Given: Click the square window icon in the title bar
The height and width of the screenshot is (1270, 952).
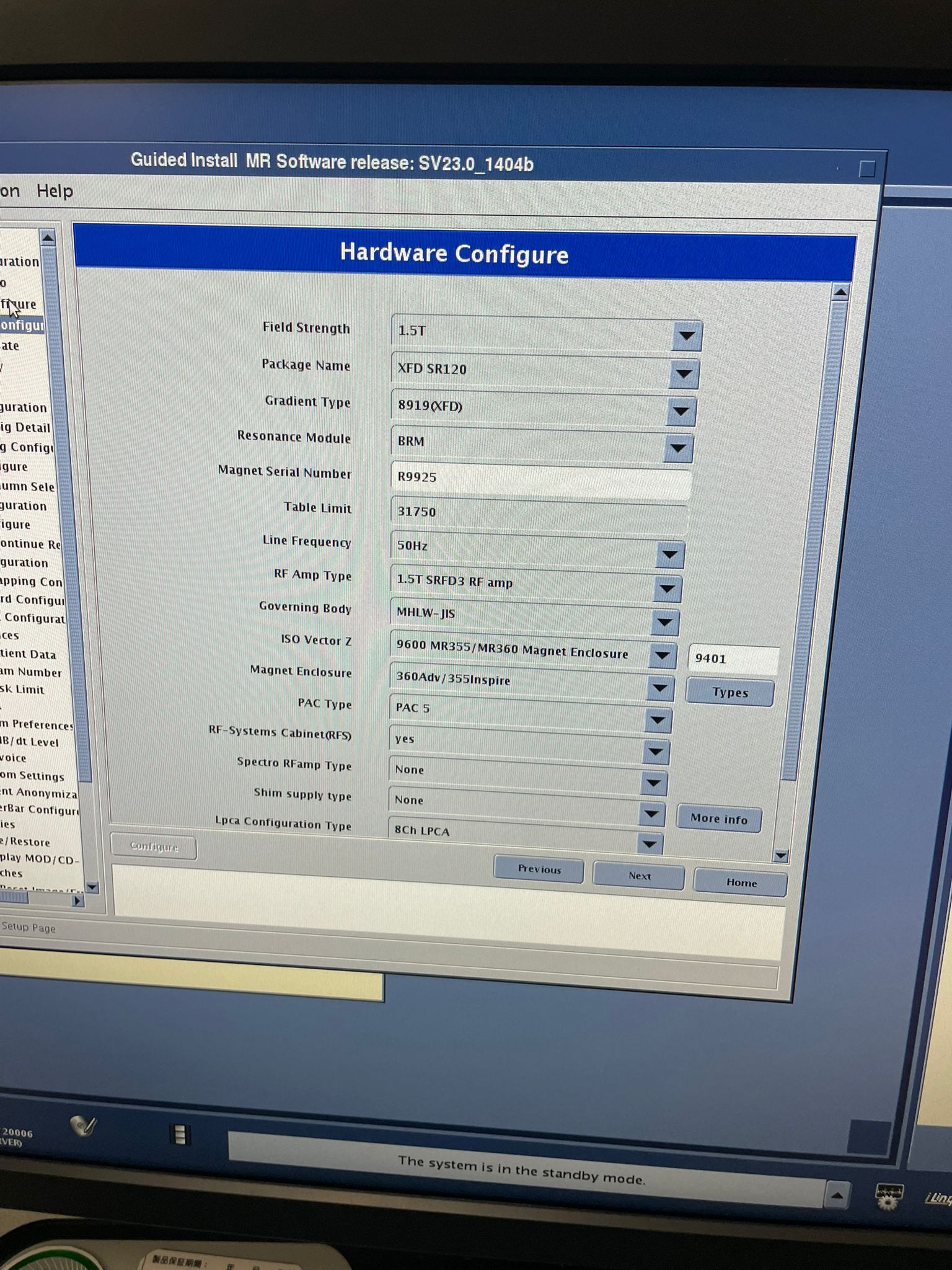Looking at the screenshot, I should point(866,169).
